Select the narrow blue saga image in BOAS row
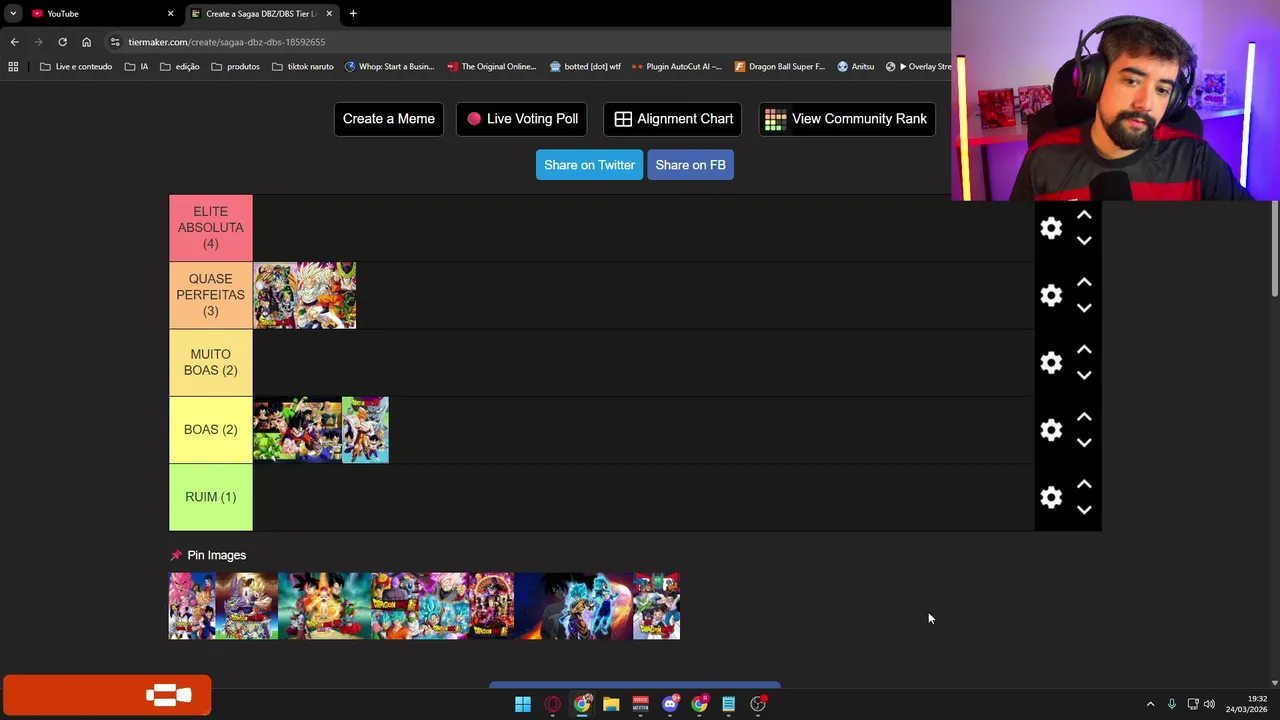Viewport: 1280px width, 720px height. 365,430
